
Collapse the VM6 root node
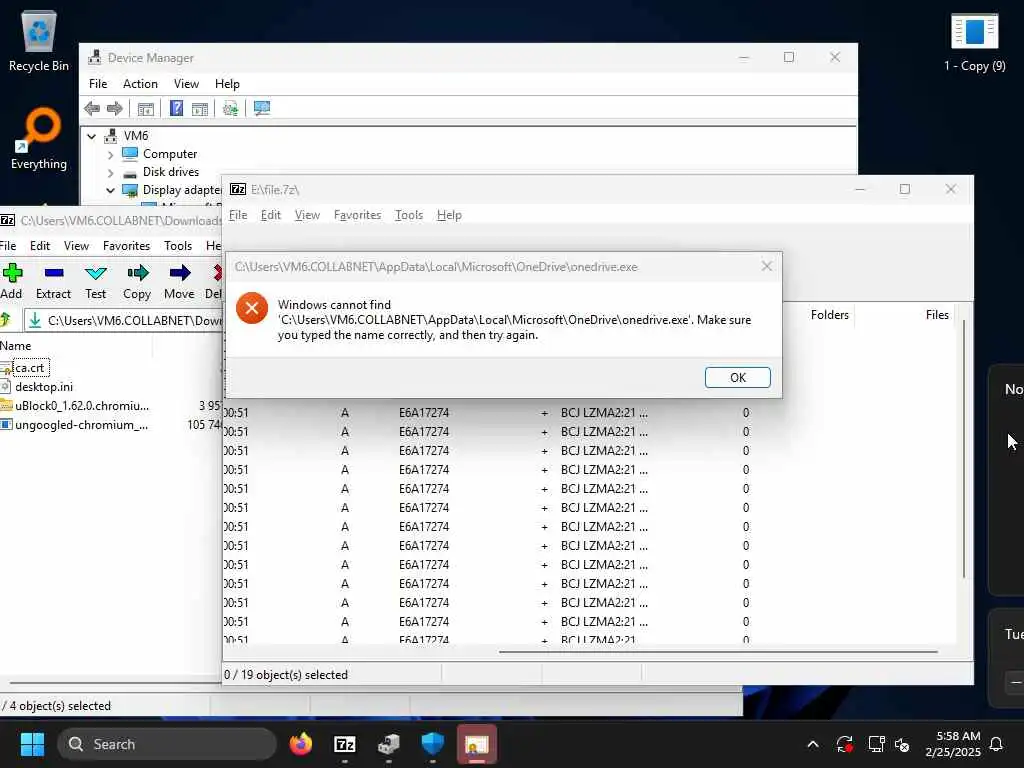coord(91,136)
